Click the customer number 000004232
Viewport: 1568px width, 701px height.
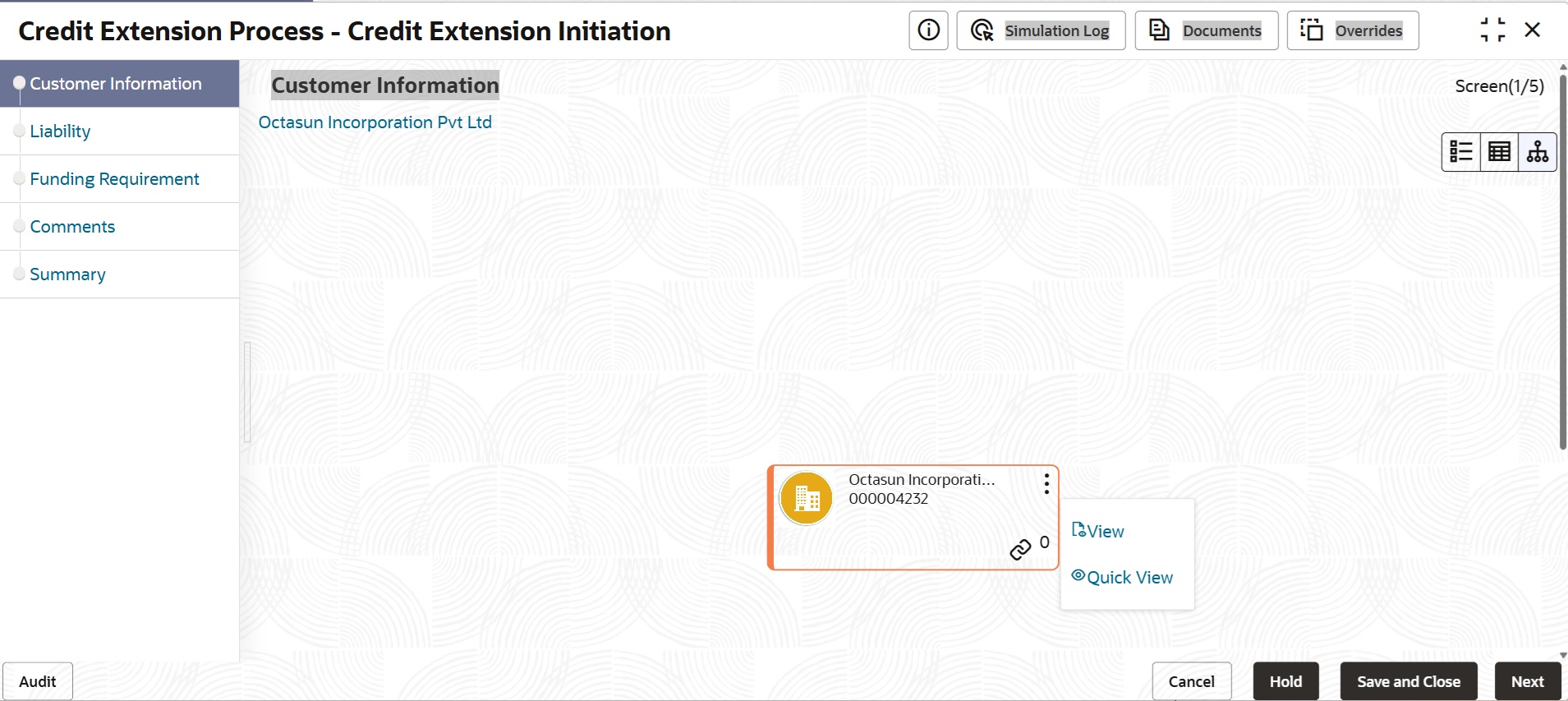point(888,499)
